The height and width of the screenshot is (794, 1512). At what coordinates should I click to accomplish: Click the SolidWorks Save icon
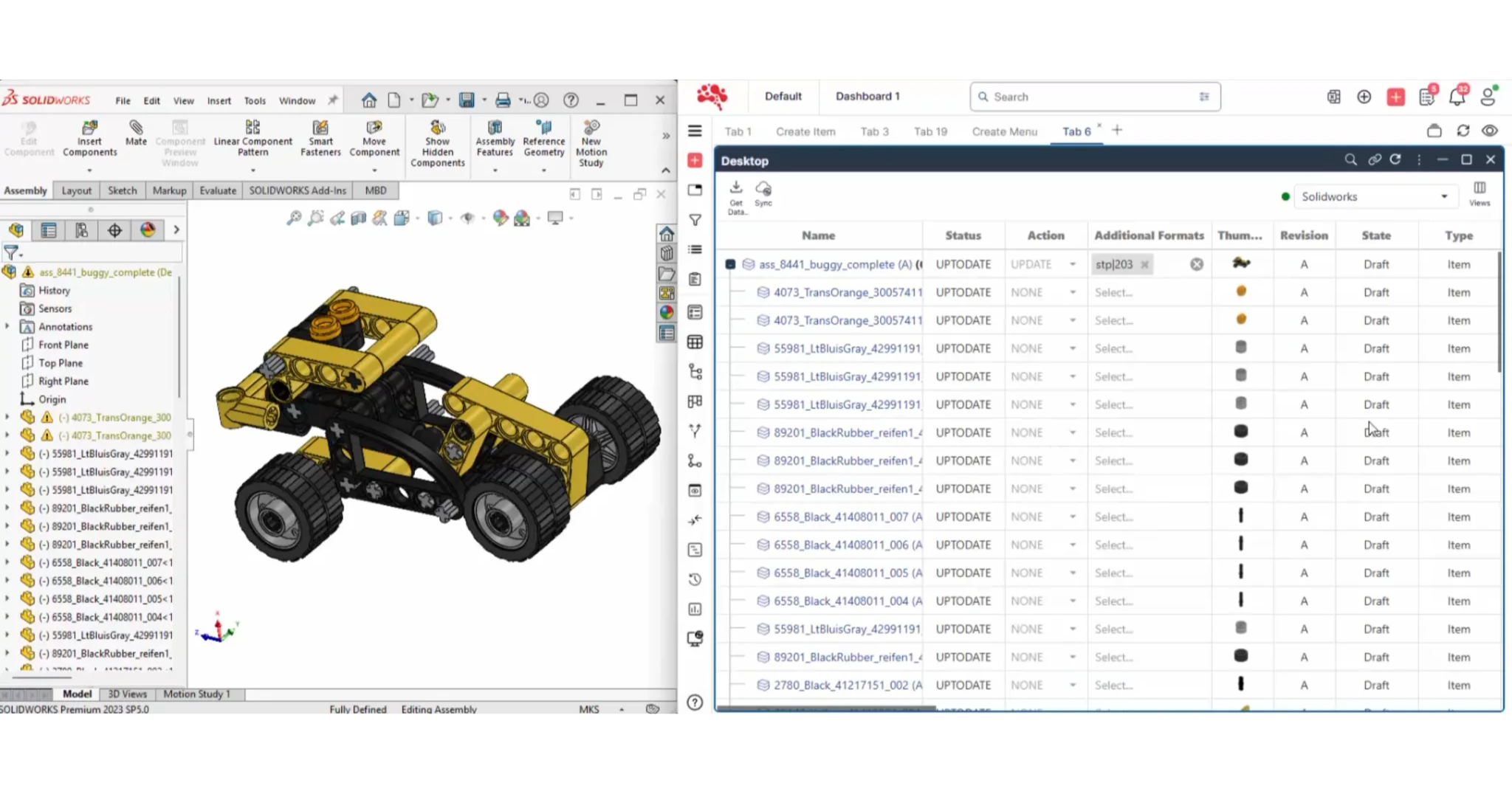(x=467, y=100)
